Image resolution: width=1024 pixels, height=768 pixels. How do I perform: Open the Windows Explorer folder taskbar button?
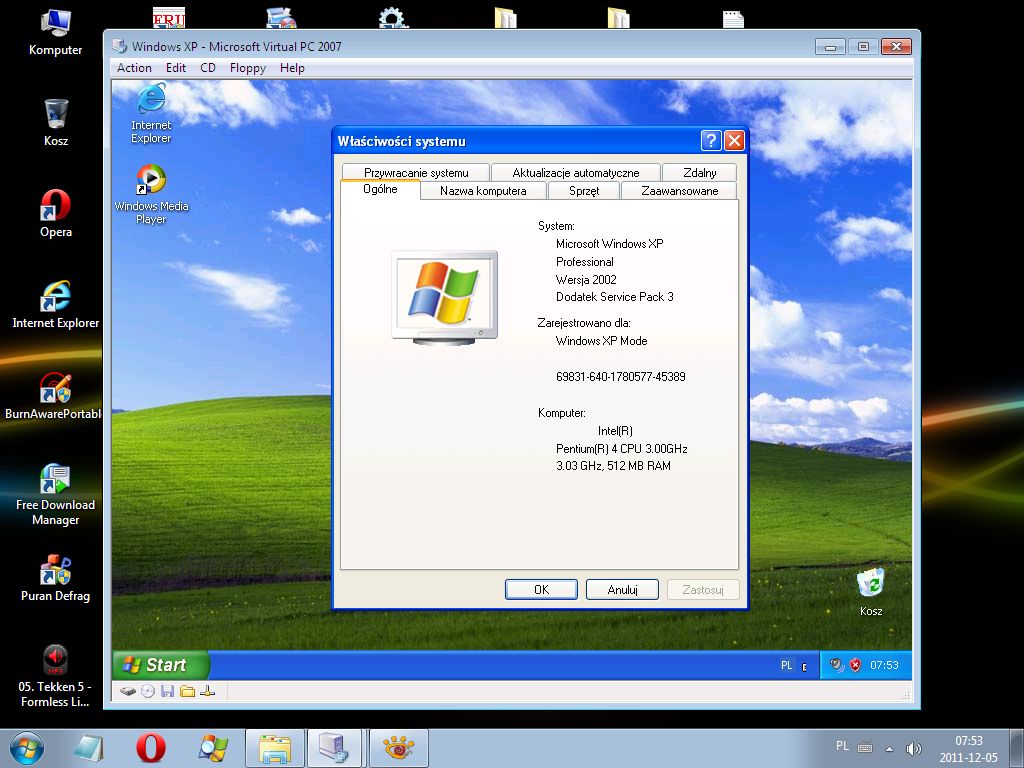pos(275,748)
